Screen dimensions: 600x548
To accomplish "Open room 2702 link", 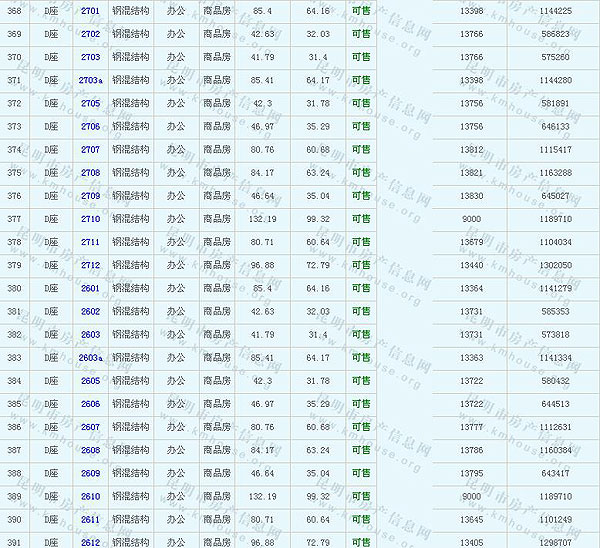I will (90, 33).
